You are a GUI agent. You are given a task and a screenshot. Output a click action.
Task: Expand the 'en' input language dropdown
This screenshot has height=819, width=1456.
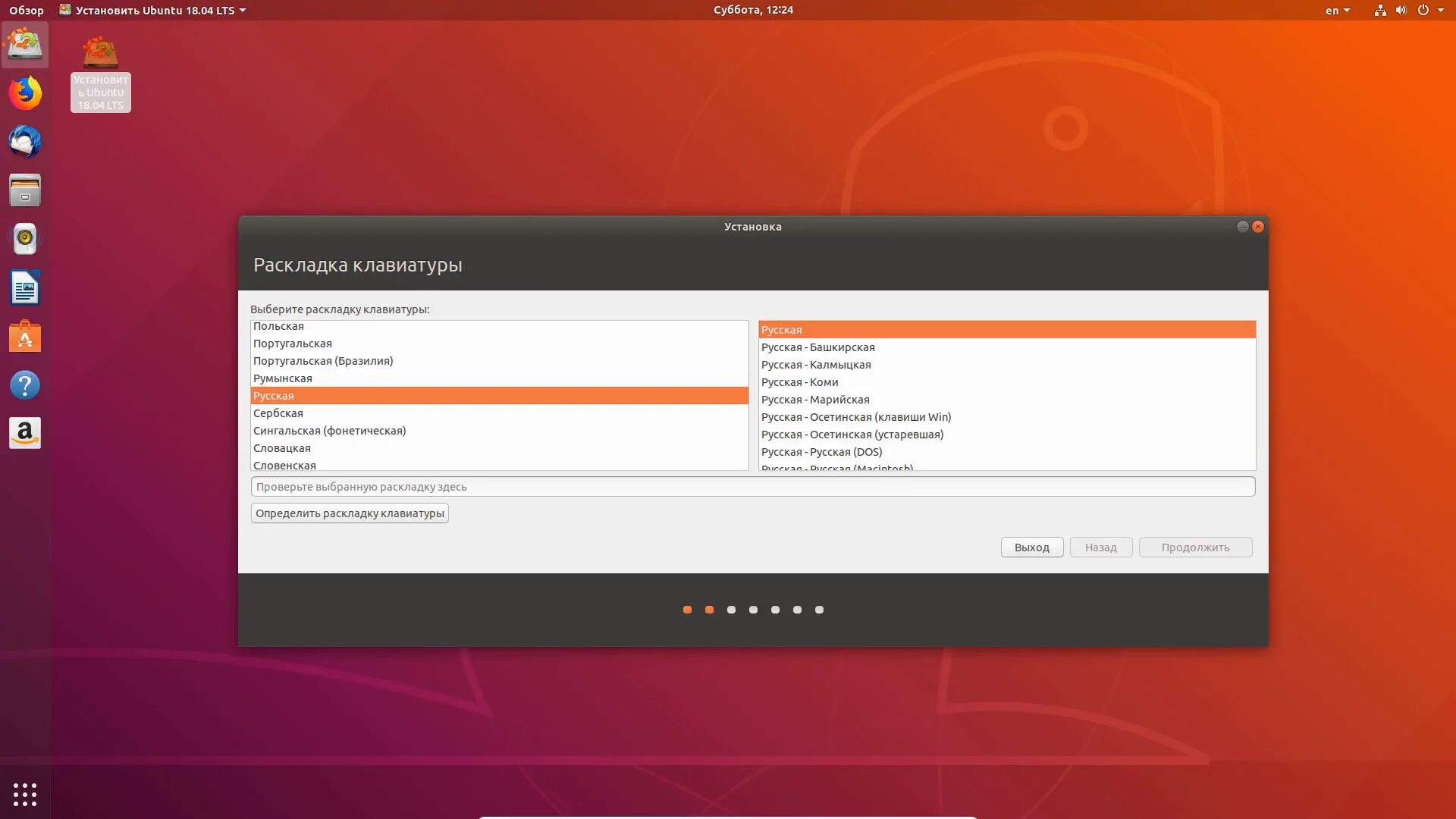[1337, 11]
